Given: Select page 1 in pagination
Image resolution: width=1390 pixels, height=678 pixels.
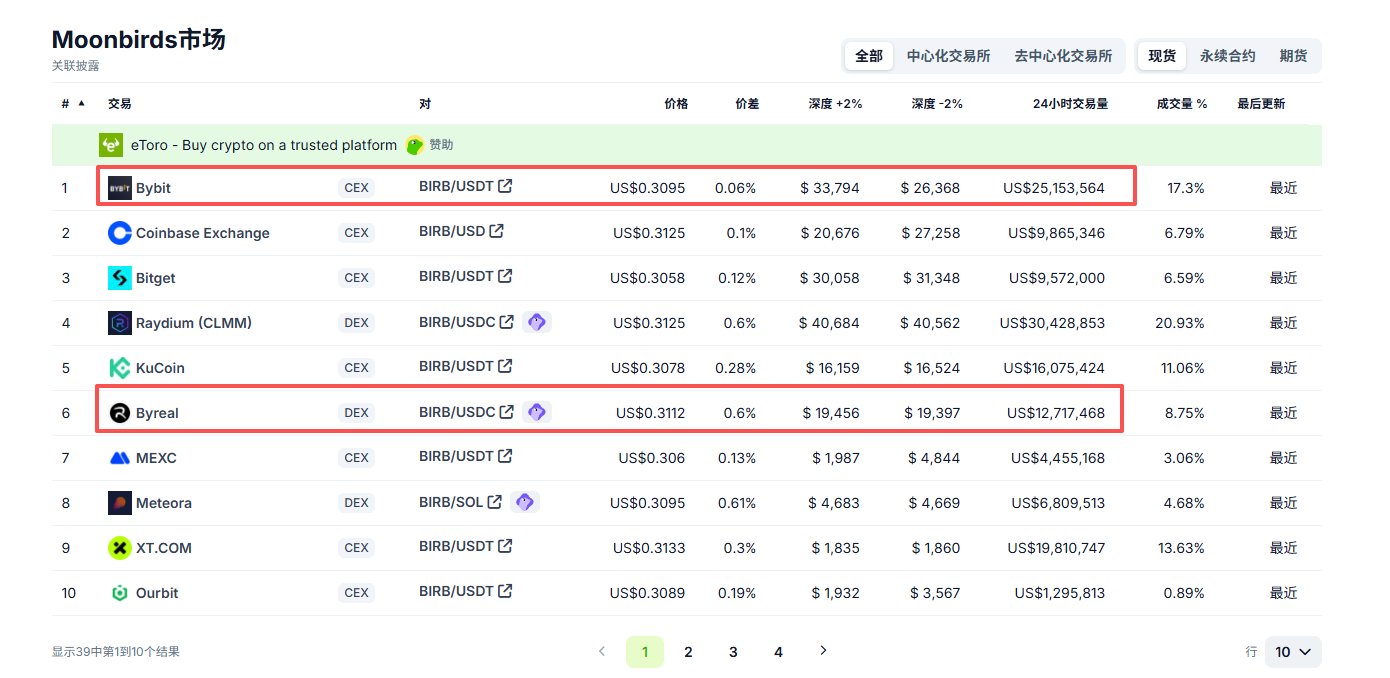Looking at the screenshot, I should 645,652.
